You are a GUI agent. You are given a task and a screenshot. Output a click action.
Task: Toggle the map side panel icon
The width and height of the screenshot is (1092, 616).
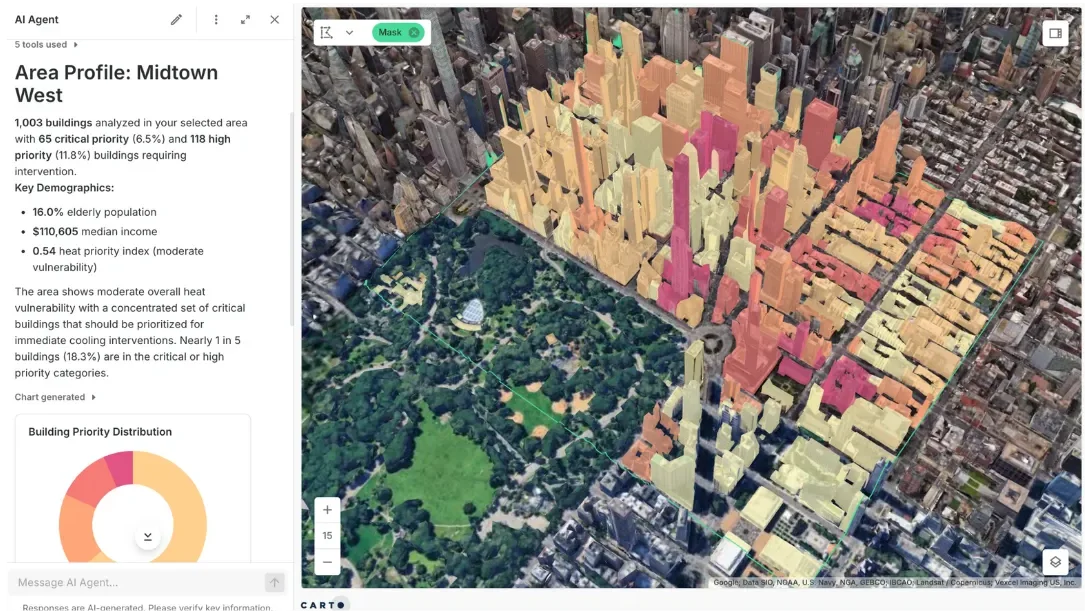click(x=1055, y=33)
